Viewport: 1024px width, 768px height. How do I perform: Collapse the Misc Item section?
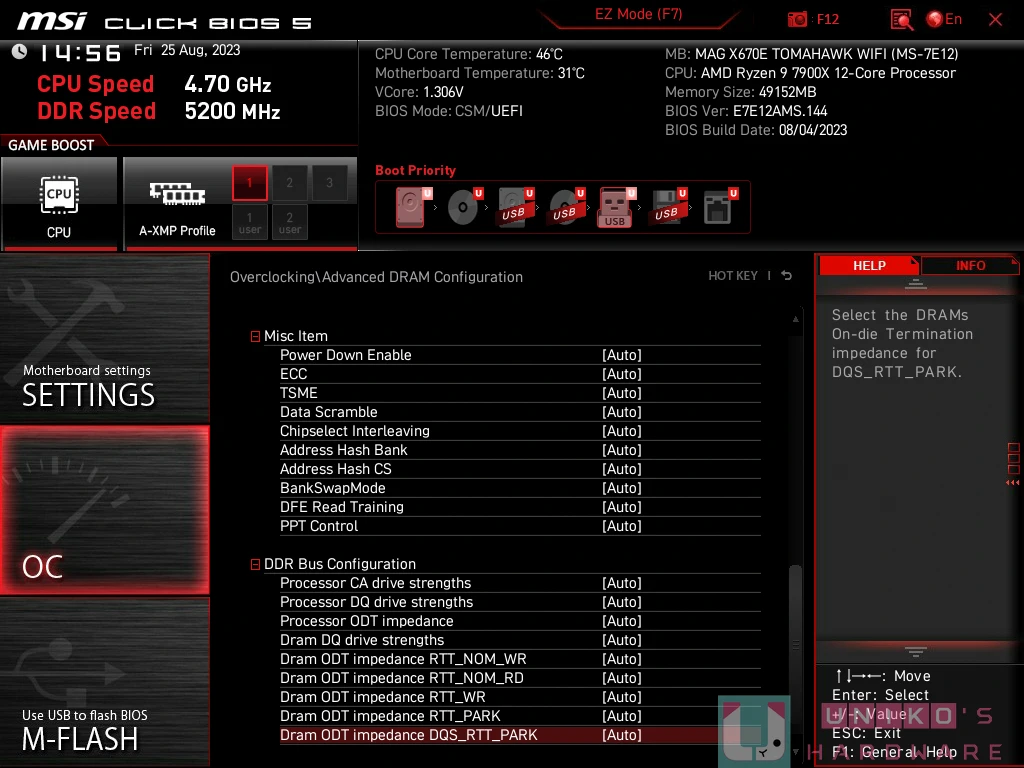coord(255,336)
